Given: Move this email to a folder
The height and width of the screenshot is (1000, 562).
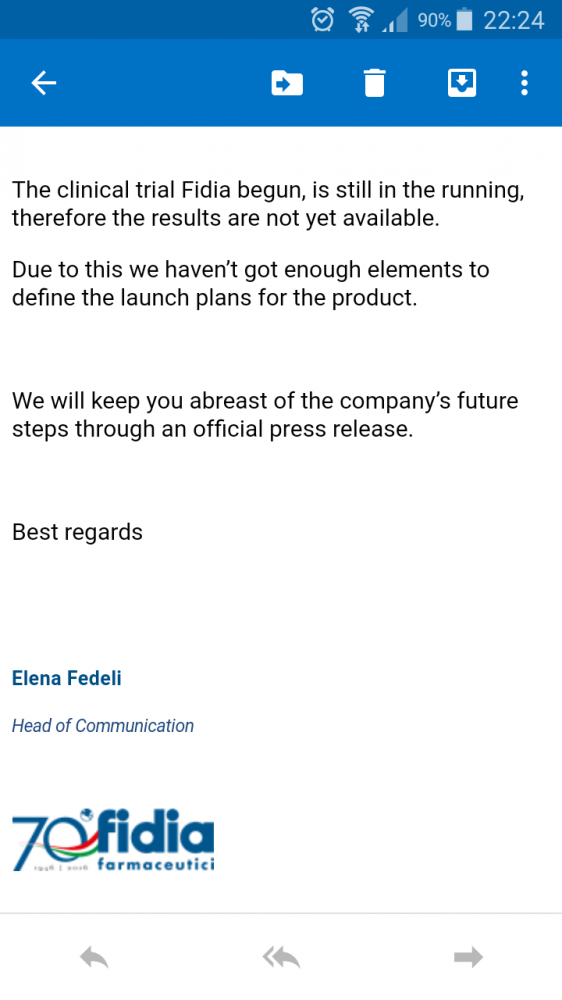Looking at the screenshot, I should click(287, 83).
